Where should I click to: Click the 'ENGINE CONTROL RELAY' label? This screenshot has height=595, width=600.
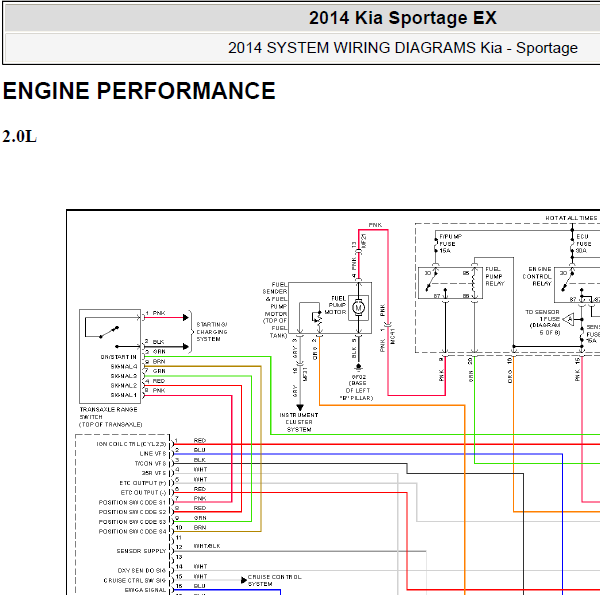click(x=537, y=276)
